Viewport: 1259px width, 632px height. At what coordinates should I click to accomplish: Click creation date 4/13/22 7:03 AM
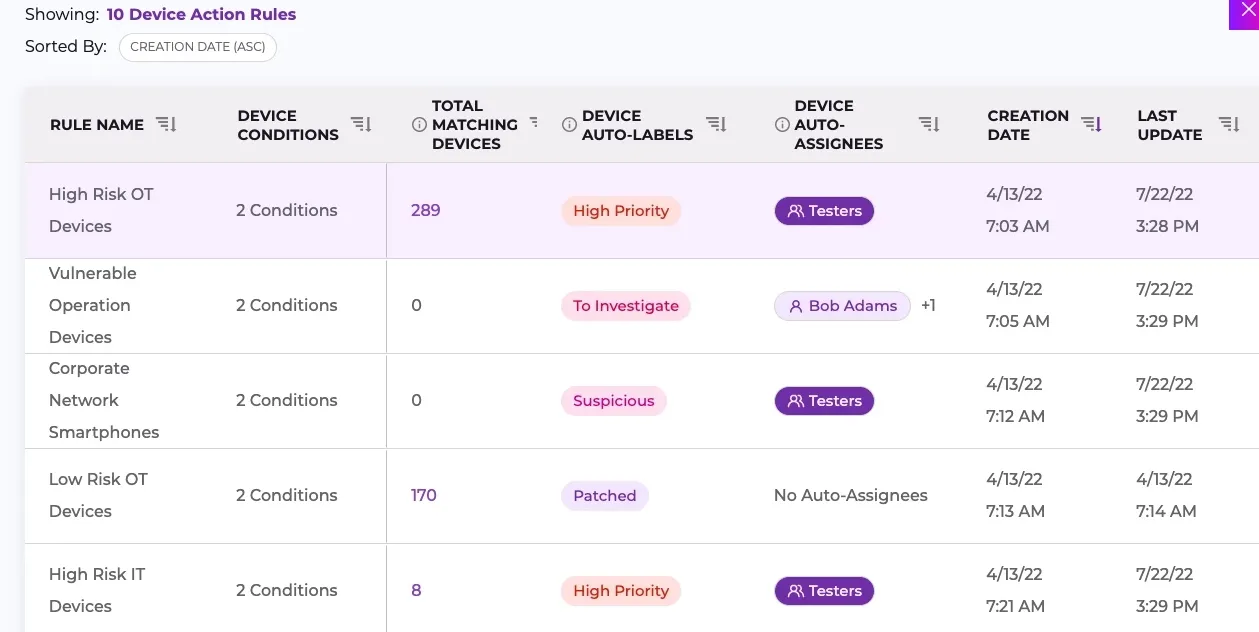1018,210
